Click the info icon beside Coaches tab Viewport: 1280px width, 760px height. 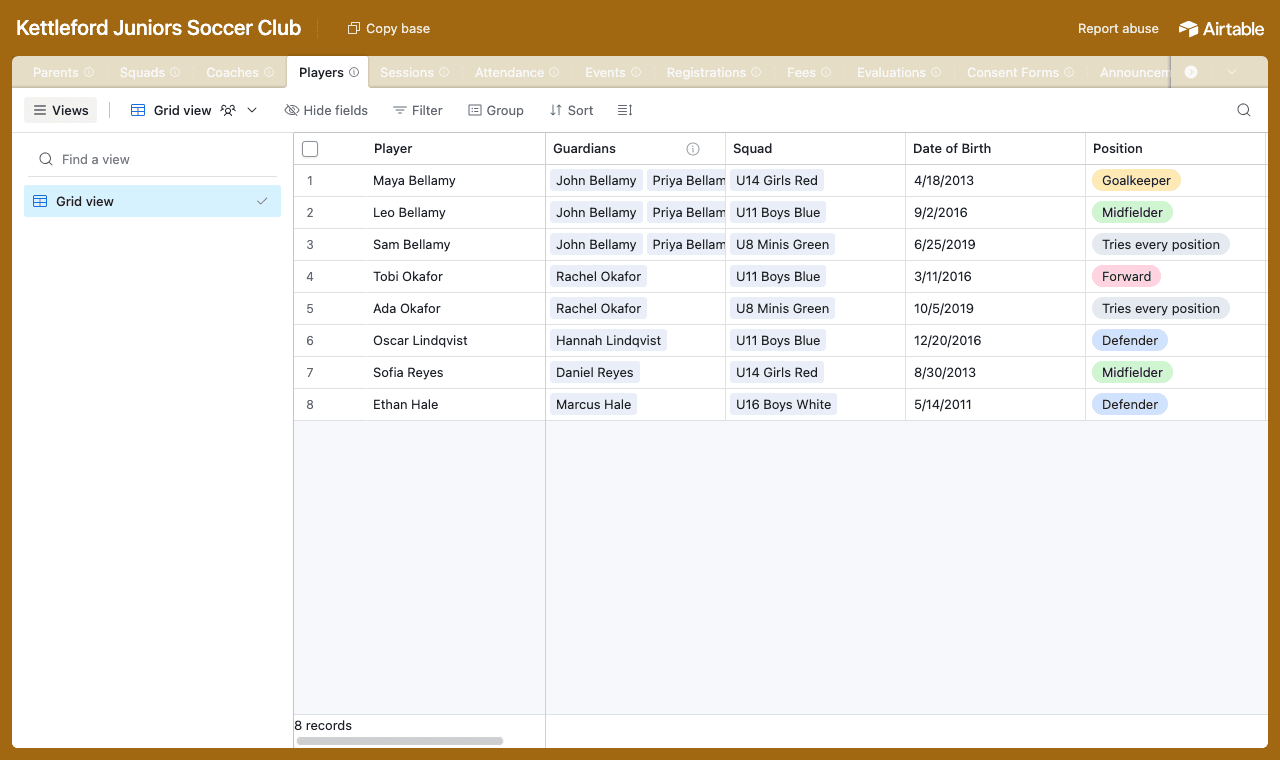(x=269, y=73)
